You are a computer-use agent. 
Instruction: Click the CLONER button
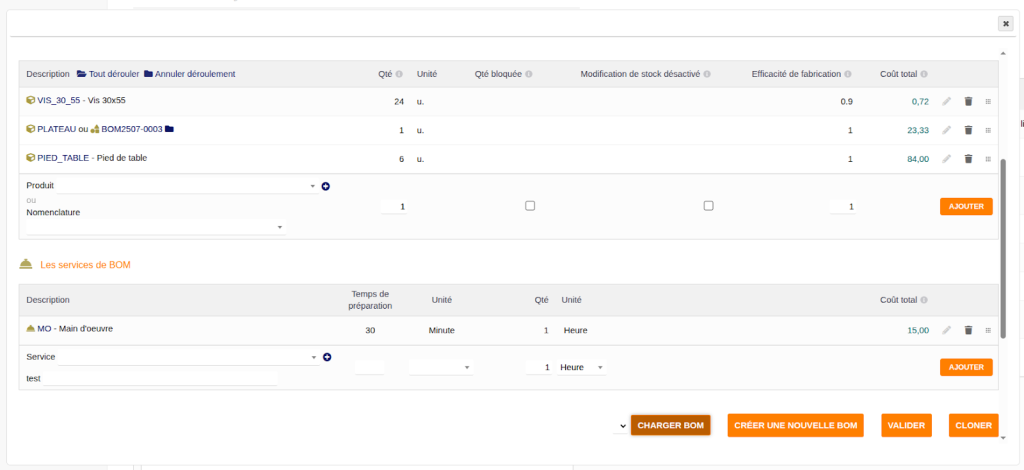(x=973, y=426)
